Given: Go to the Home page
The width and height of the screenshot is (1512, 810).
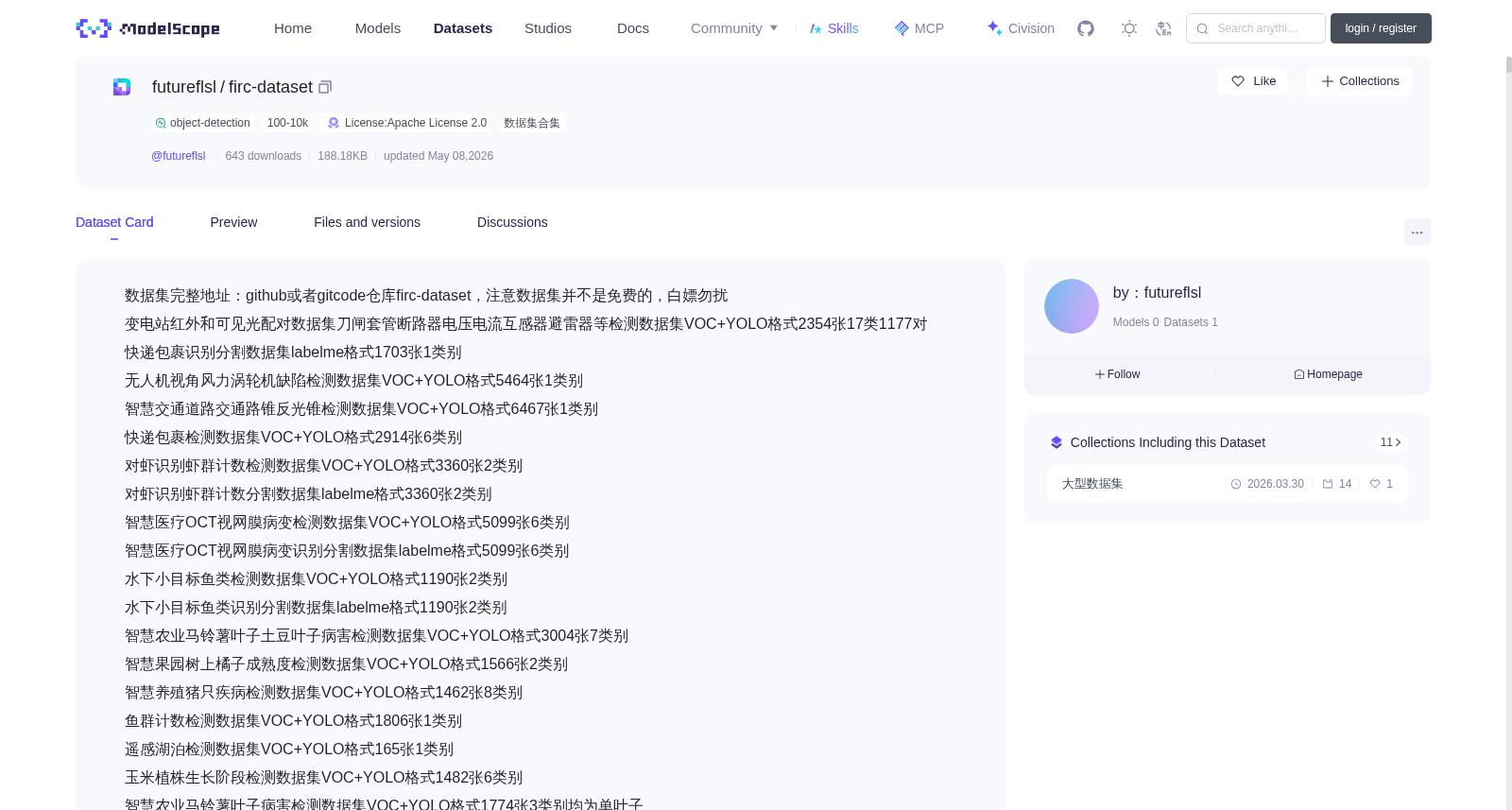Looking at the screenshot, I should (x=293, y=28).
